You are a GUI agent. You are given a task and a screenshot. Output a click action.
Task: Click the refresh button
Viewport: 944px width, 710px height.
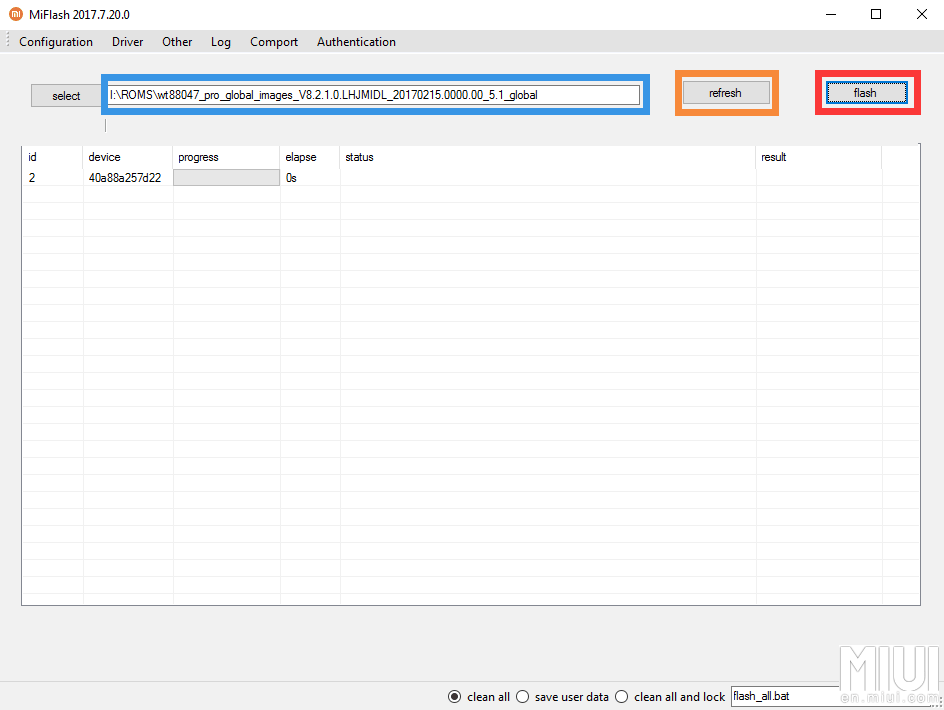[x=725, y=93]
